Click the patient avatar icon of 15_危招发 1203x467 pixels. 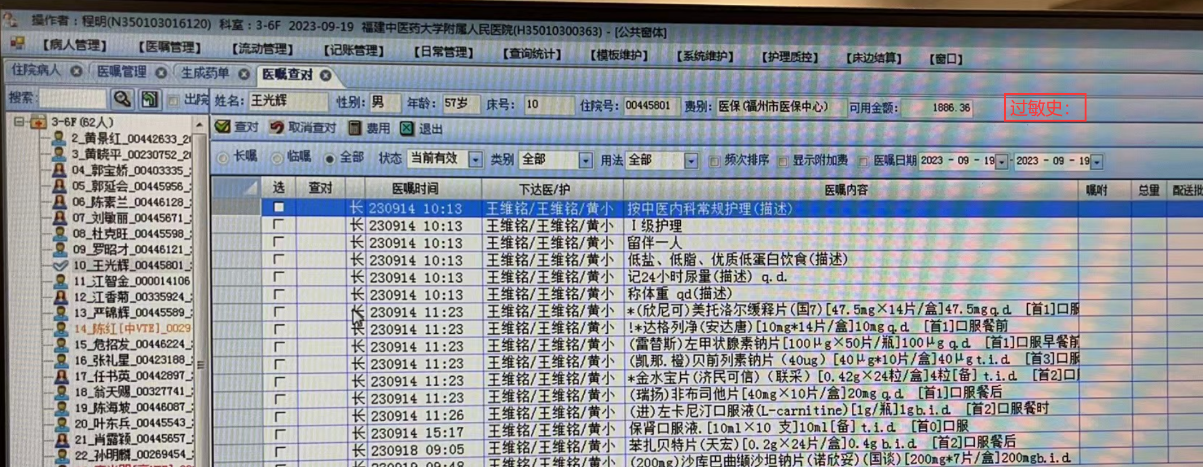click(60, 344)
